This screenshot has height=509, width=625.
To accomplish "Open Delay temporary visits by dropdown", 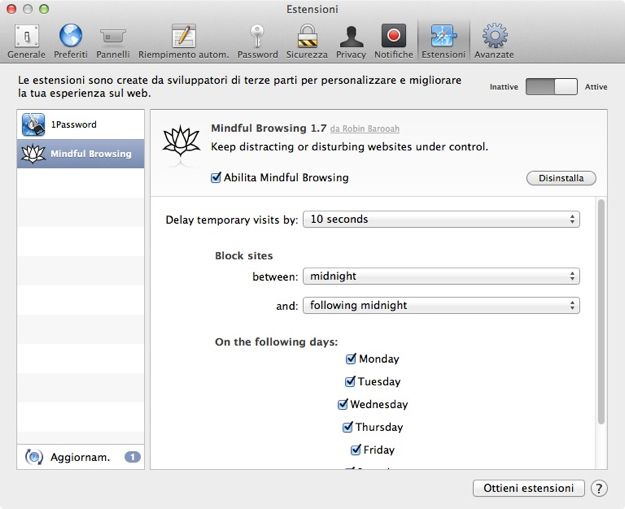I will pyautogui.click(x=441, y=219).
